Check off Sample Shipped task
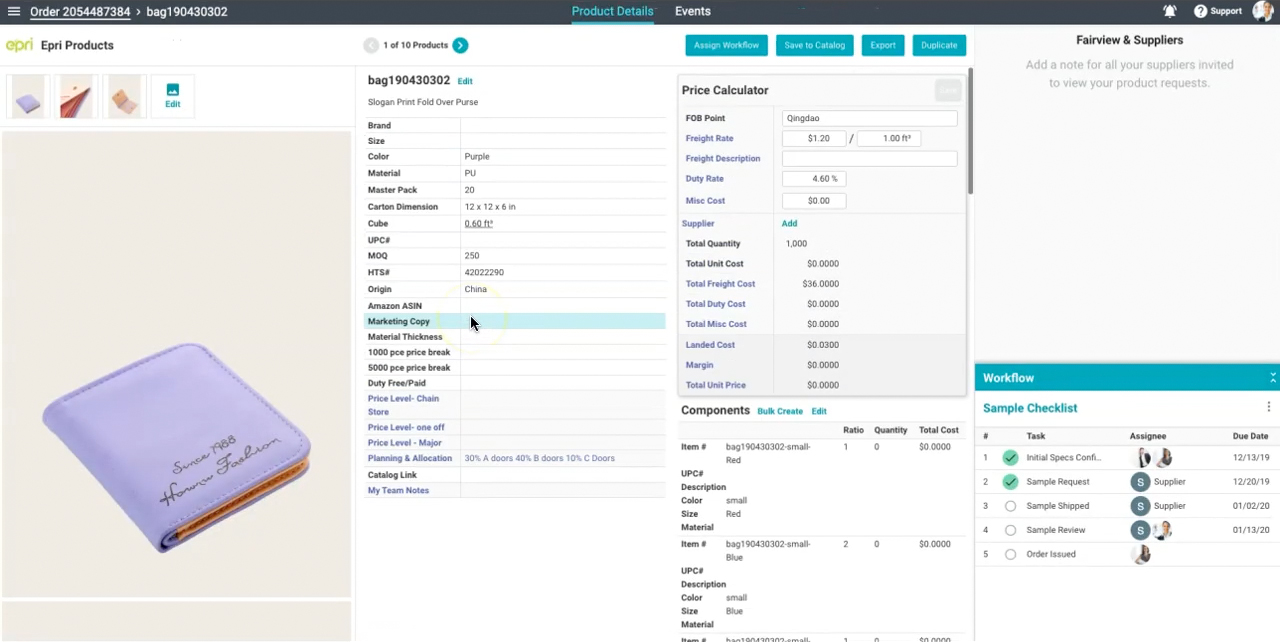This screenshot has width=1280, height=642. pyautogui.click(x=1010, y=506)
